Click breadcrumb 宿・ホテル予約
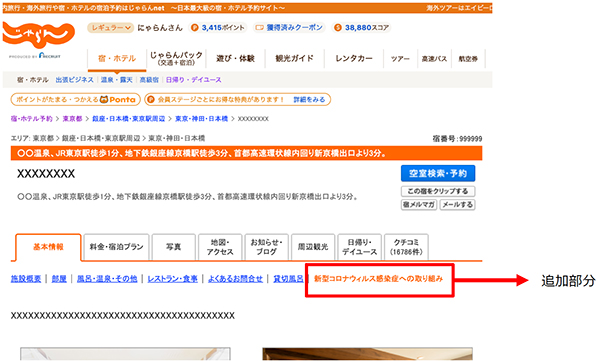This screenshot has height=363, width=600. (32, 119)
